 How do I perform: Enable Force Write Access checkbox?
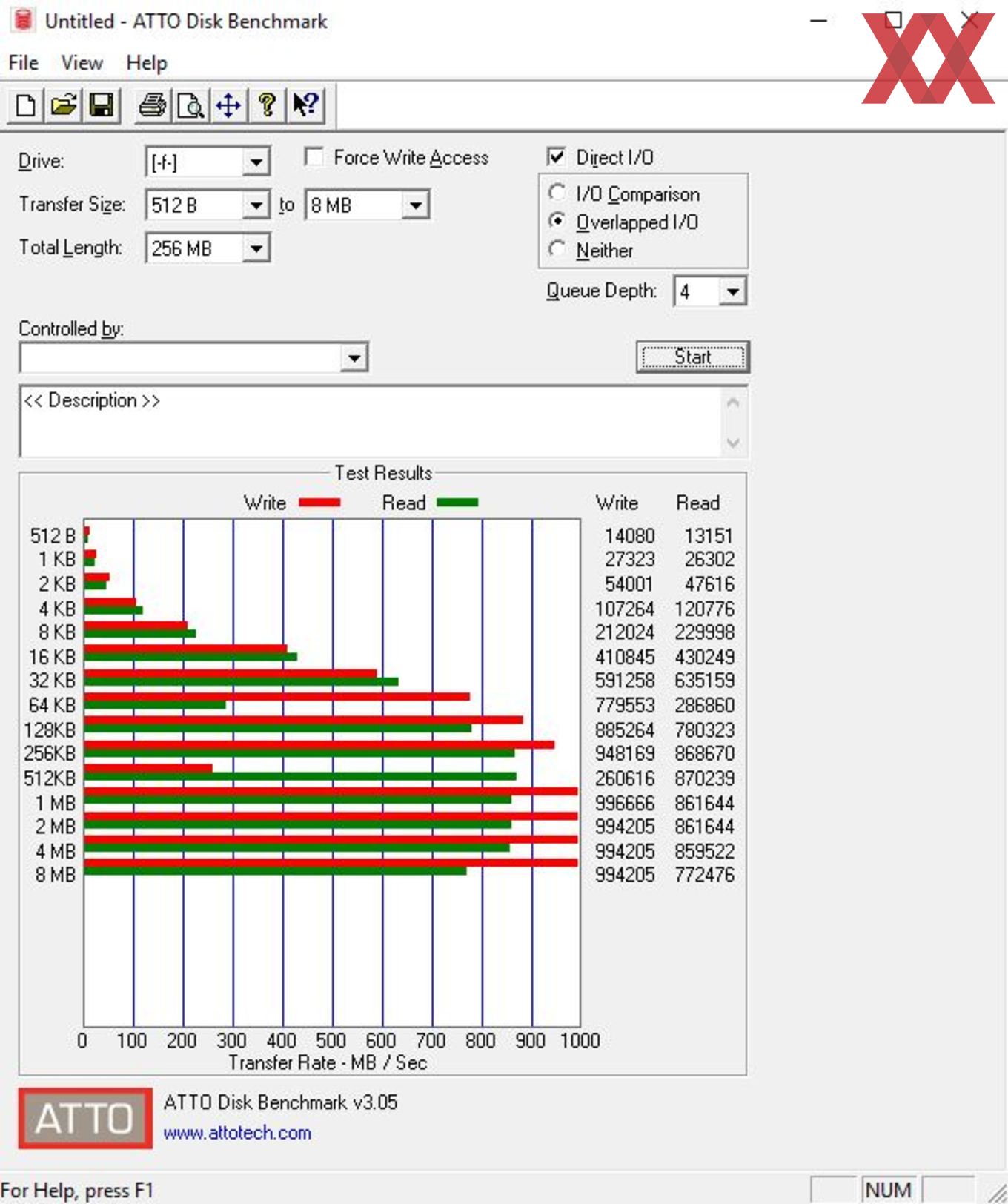pyautogui.click(x=314, y=157)
